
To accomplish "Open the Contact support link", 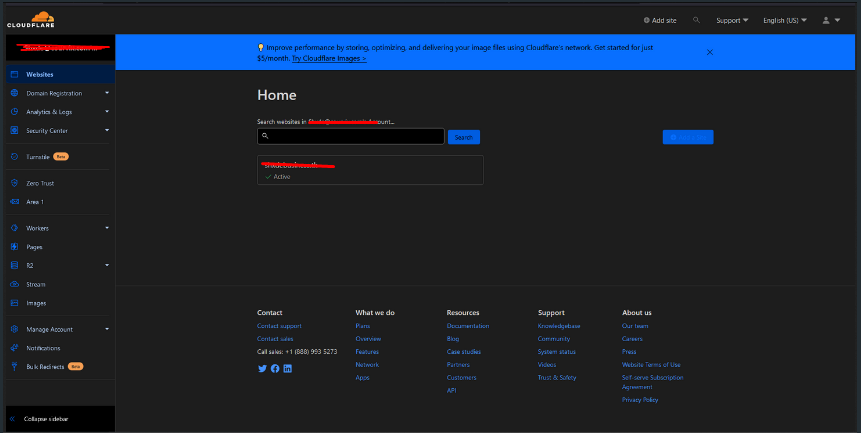I will 279,326.
